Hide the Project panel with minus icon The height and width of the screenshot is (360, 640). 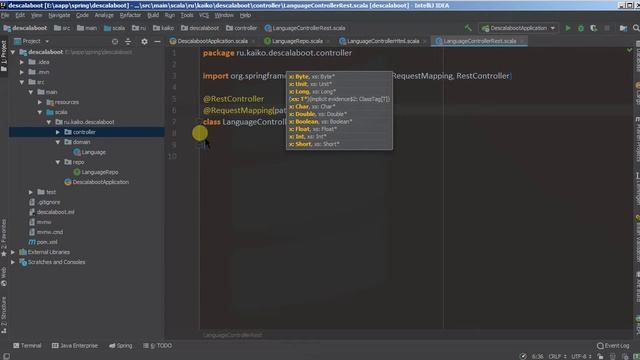coord(157,41)
